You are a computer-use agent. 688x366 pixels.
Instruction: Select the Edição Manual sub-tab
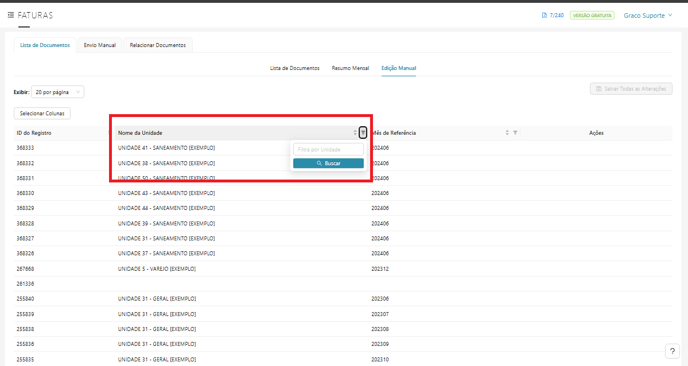[398, 68]
